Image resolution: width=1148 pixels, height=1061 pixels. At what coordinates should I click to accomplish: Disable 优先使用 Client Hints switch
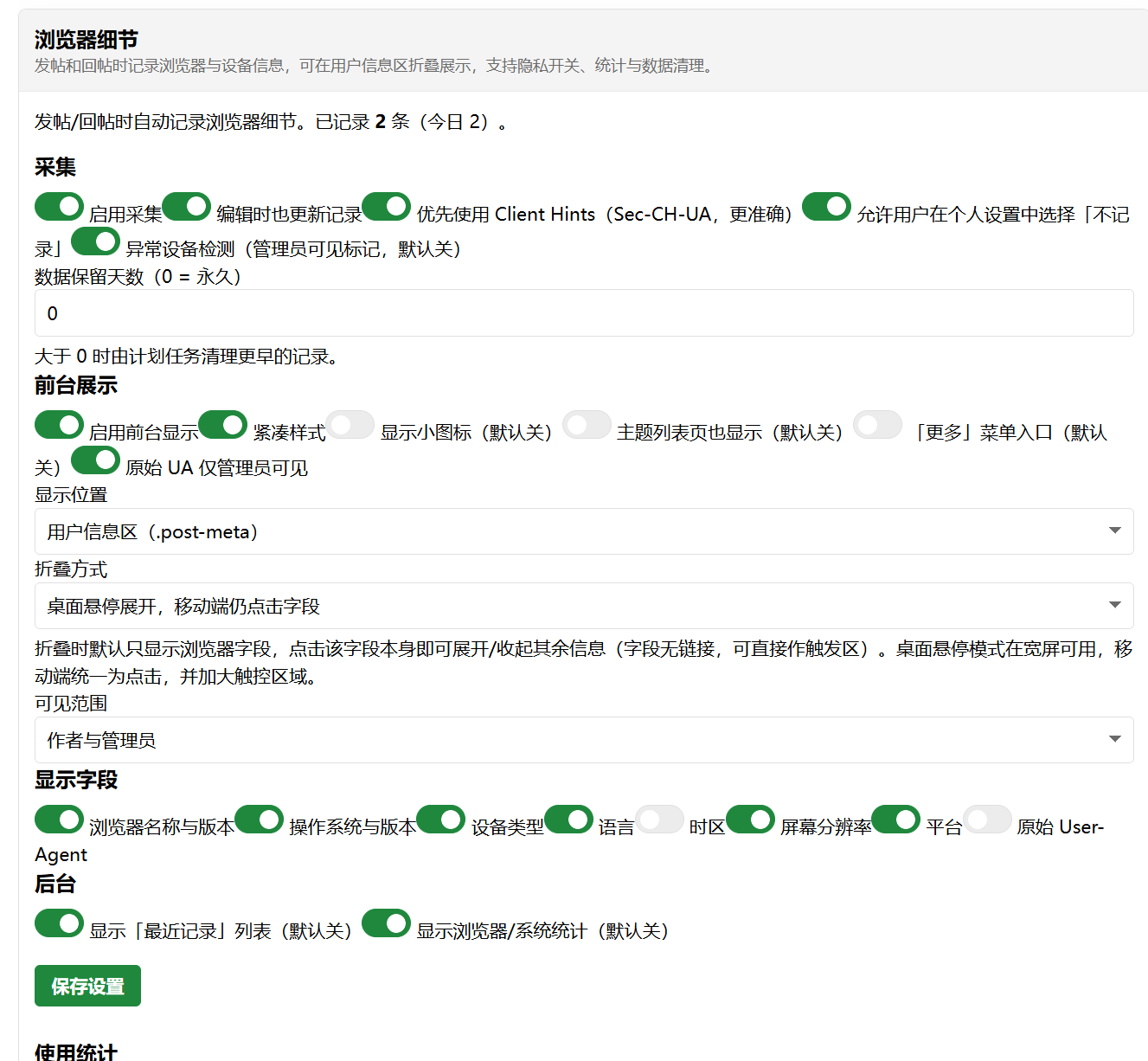pyautogui.click(x=386, y=207)
